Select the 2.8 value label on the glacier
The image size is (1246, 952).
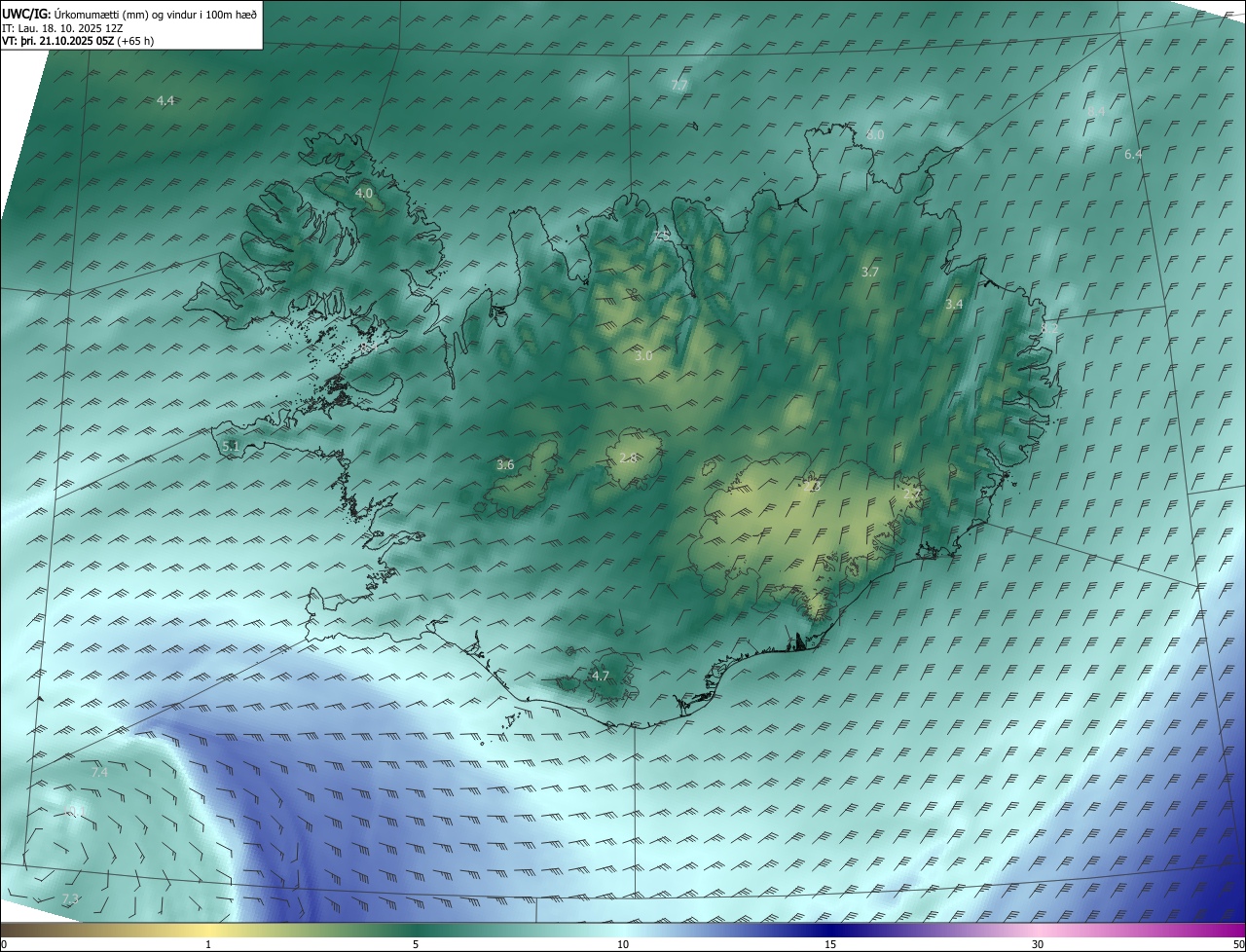coord(628,458)
